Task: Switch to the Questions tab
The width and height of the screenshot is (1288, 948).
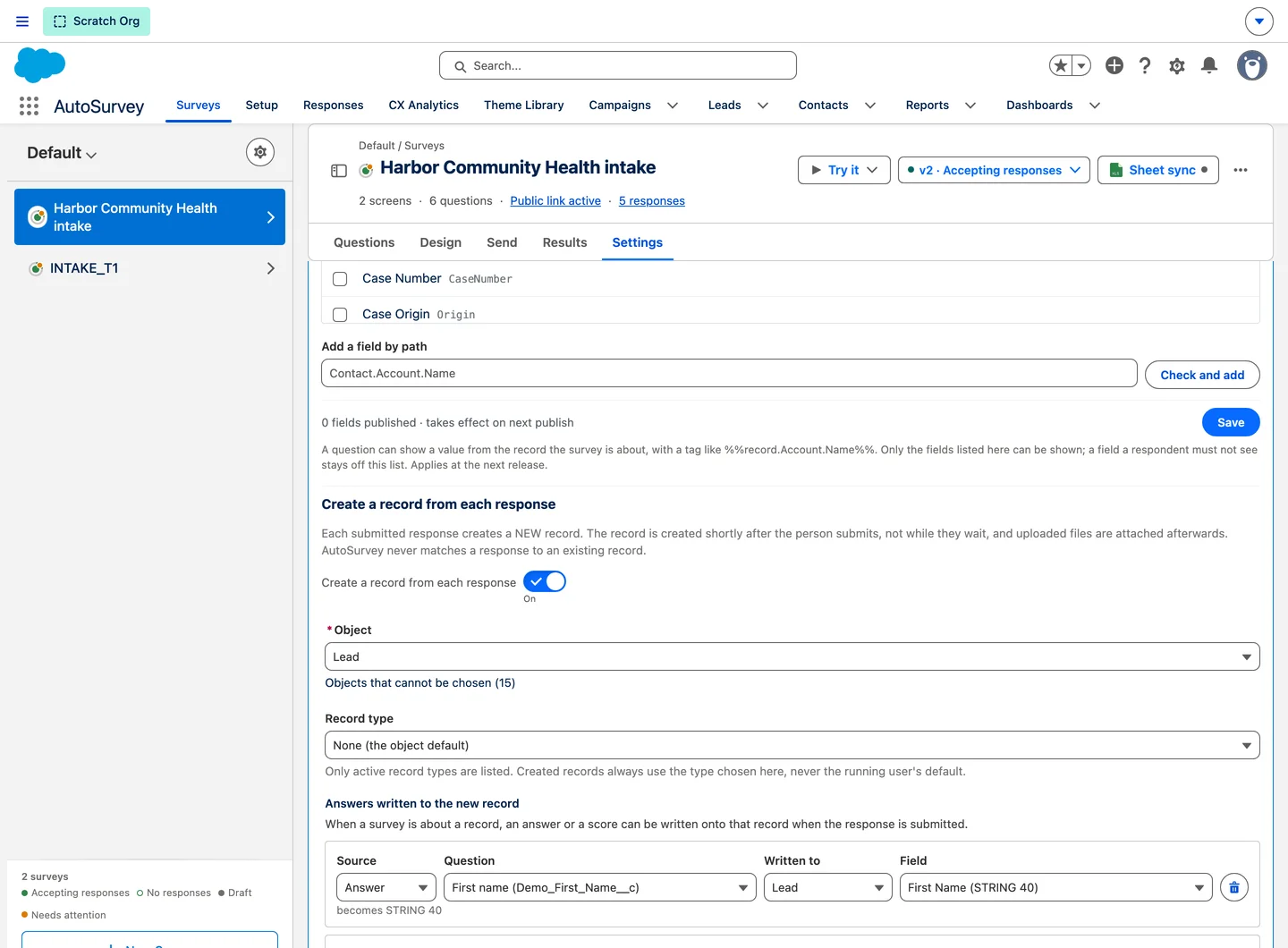Action: point(364,242)
